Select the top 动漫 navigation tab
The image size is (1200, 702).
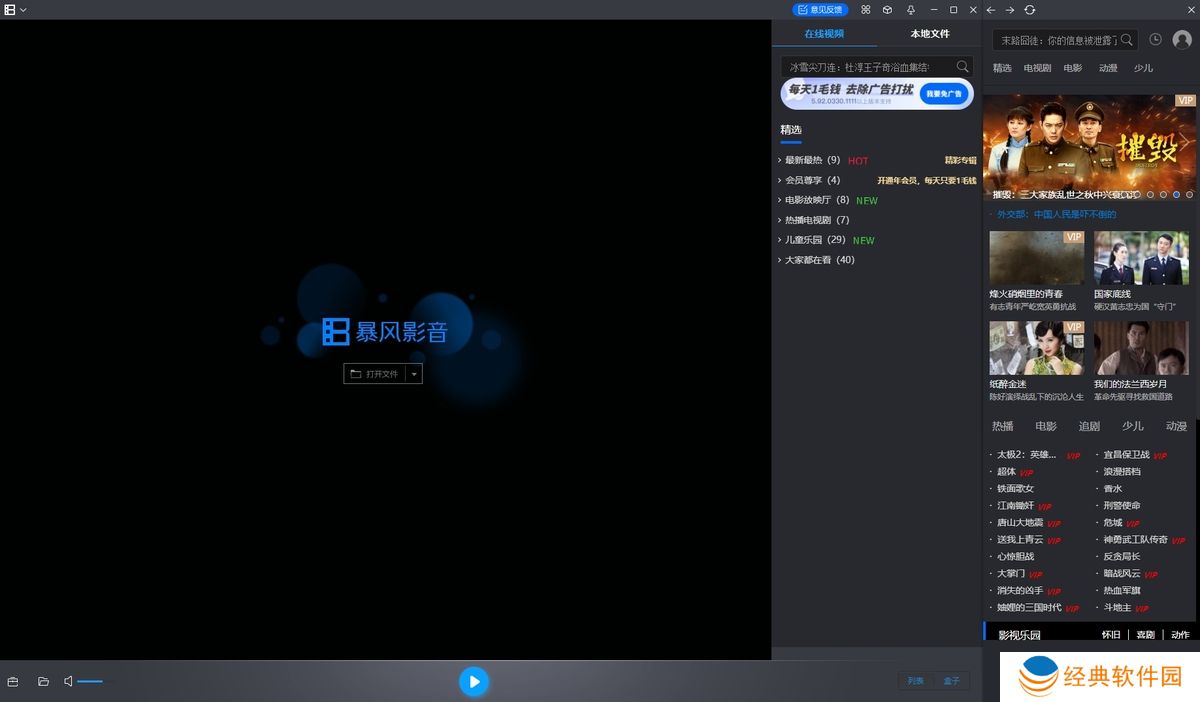pos(1108,68)
